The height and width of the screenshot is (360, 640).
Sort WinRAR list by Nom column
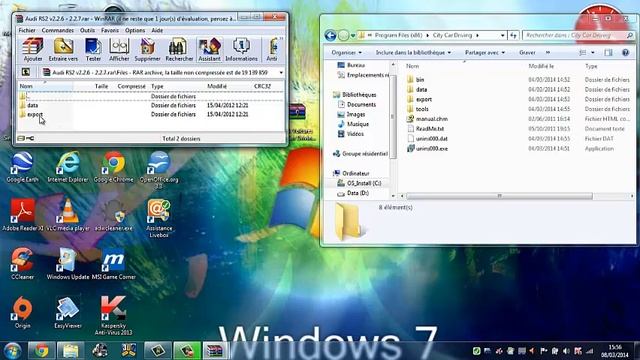point(45,86)
